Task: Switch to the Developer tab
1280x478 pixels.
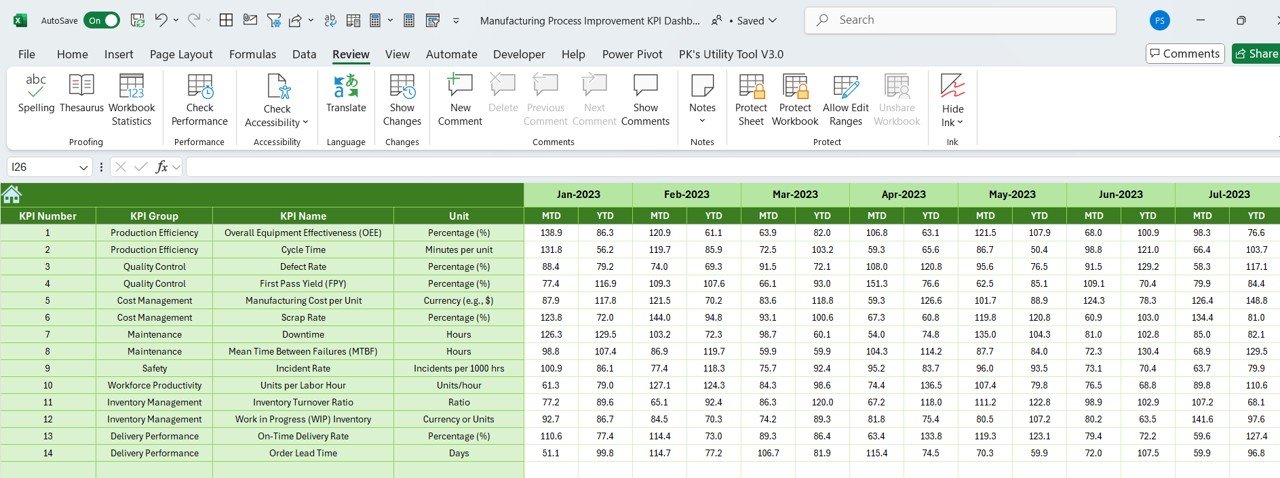Action: point(519,54)
